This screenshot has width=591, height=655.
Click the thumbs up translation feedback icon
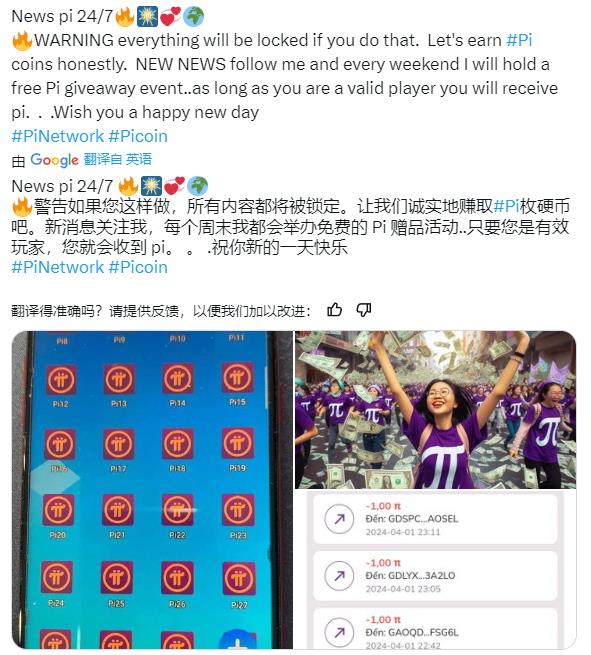tap(335, 310)
